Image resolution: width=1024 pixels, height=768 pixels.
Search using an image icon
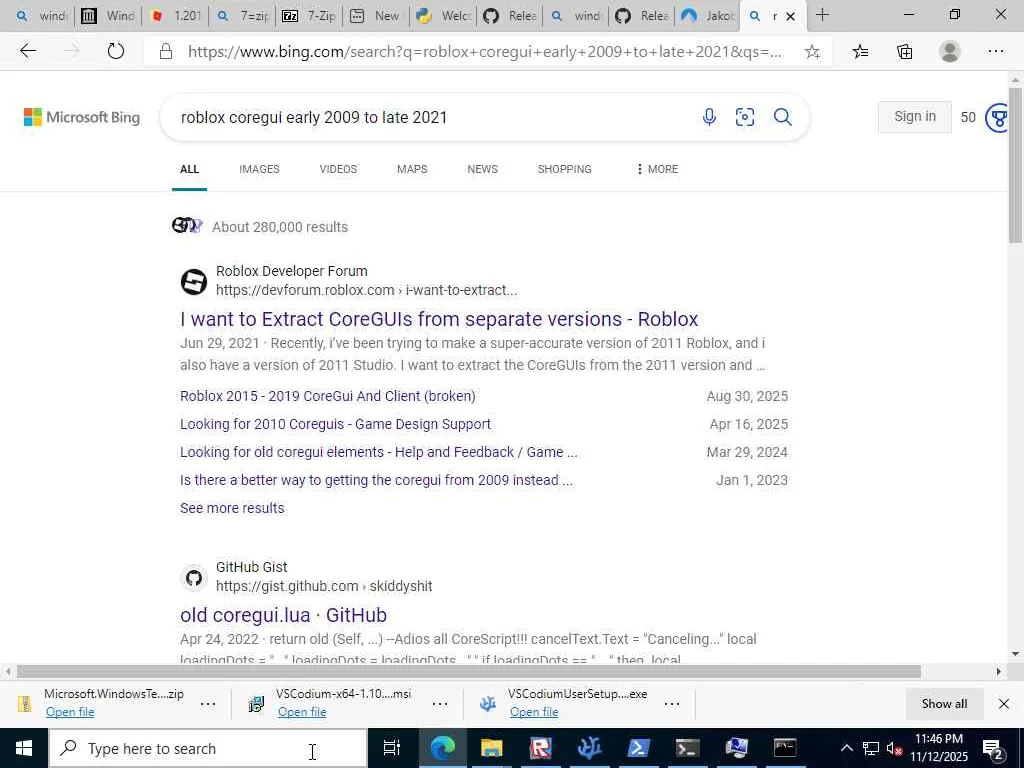pos(745,117)
